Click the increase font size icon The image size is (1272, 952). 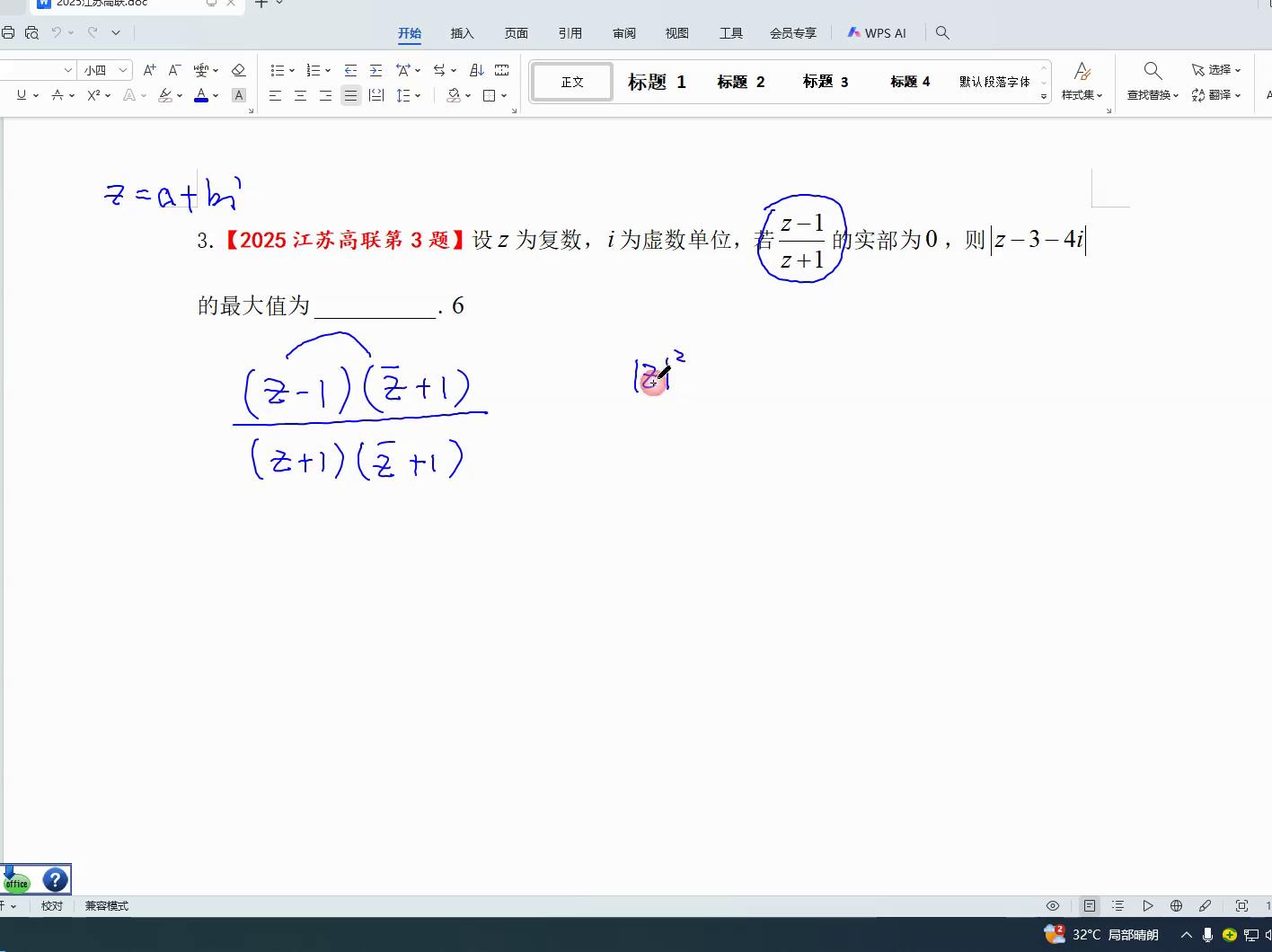[150, 70]
